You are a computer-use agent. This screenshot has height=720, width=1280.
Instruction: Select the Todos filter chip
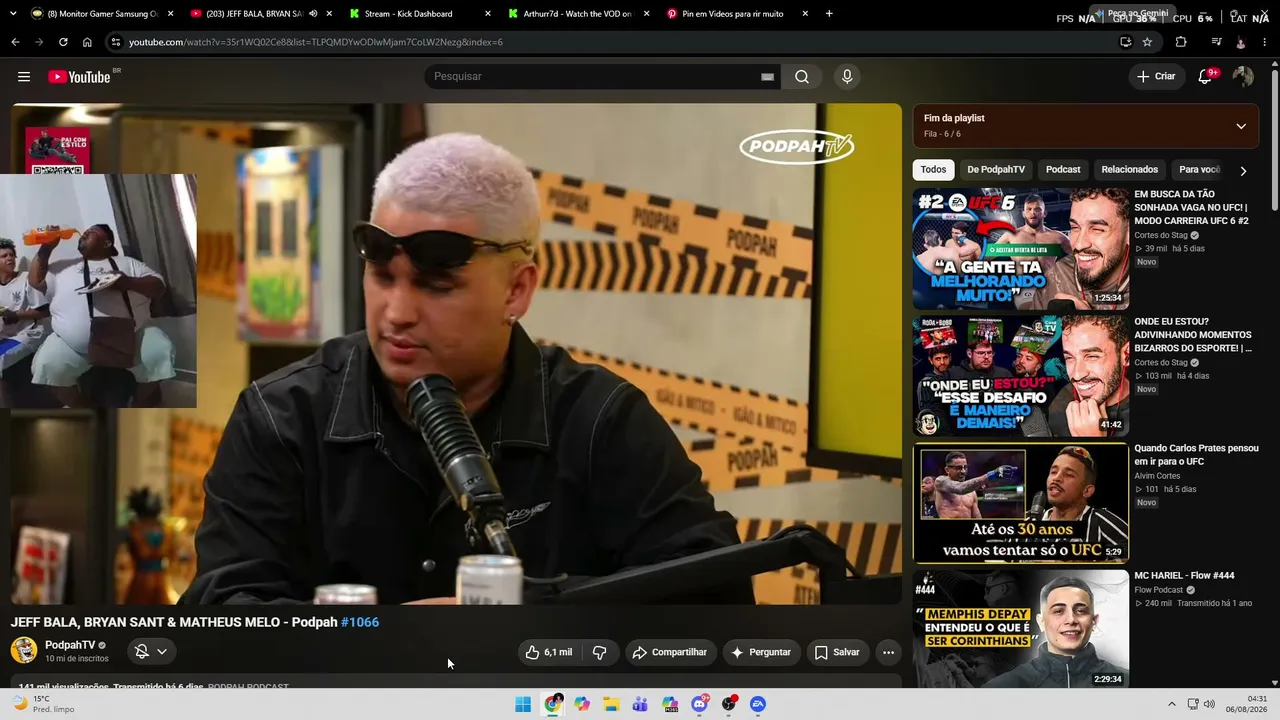pos(933,170)
